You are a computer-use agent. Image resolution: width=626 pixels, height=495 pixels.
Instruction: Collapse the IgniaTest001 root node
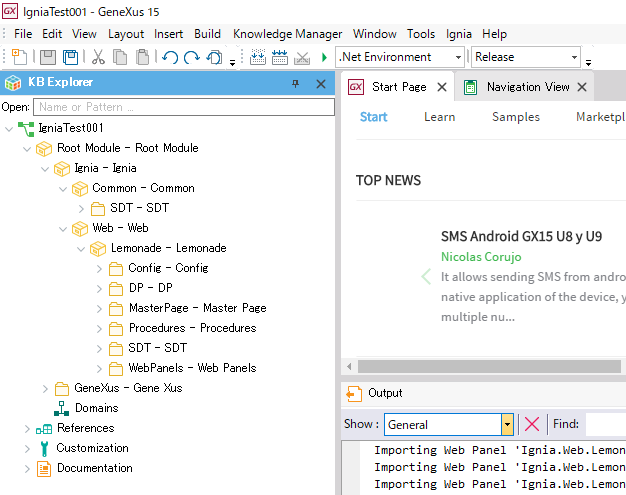click(x=9, y=129)
